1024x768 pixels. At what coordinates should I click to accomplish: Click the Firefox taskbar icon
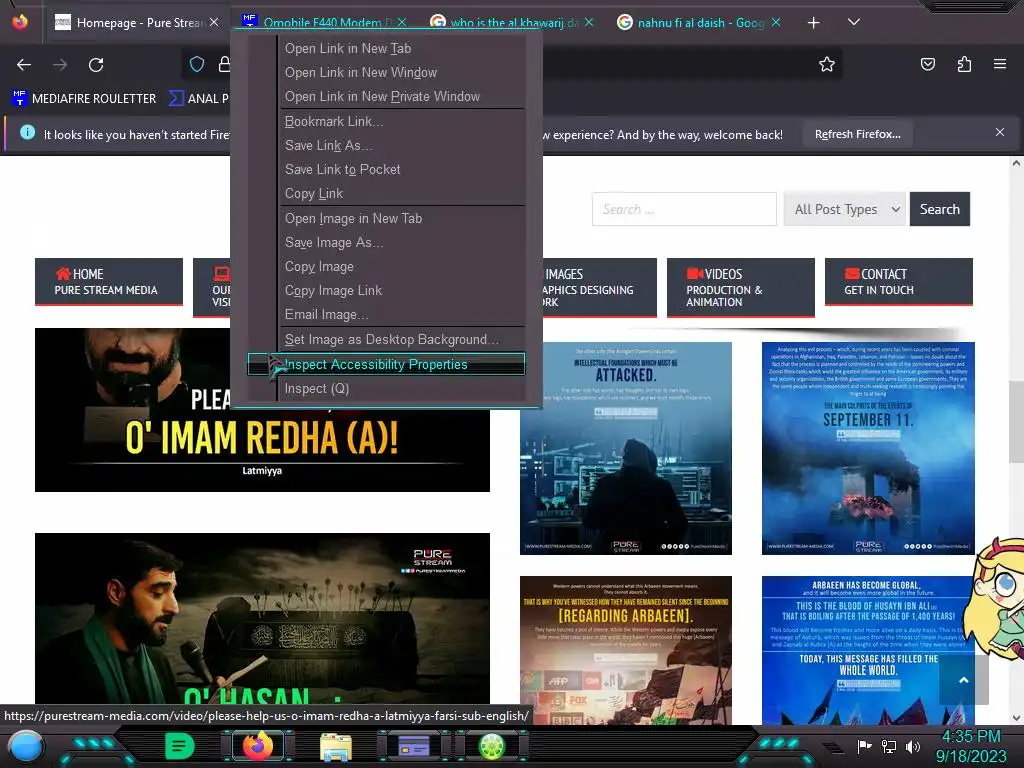tap(258, 746)
